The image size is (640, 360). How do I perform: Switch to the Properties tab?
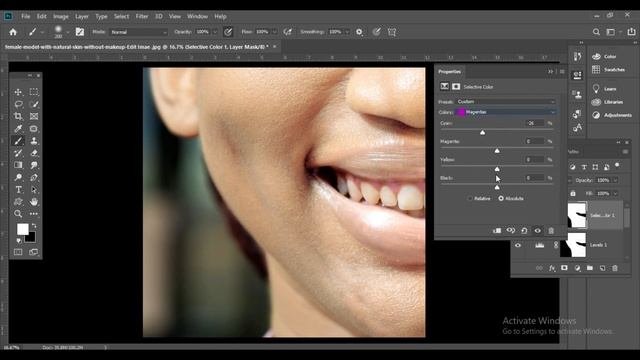point(449,71)
